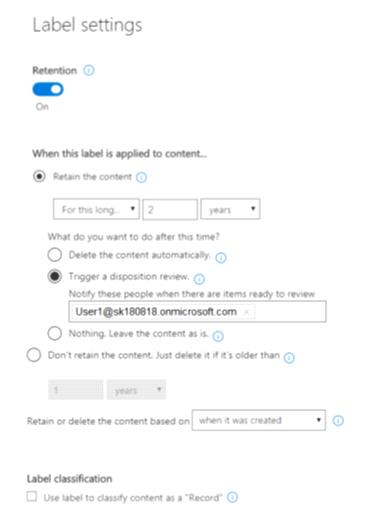
Task: Check Use label to classify content as Record
Action: pyautogui.click(x=32, y=497)
